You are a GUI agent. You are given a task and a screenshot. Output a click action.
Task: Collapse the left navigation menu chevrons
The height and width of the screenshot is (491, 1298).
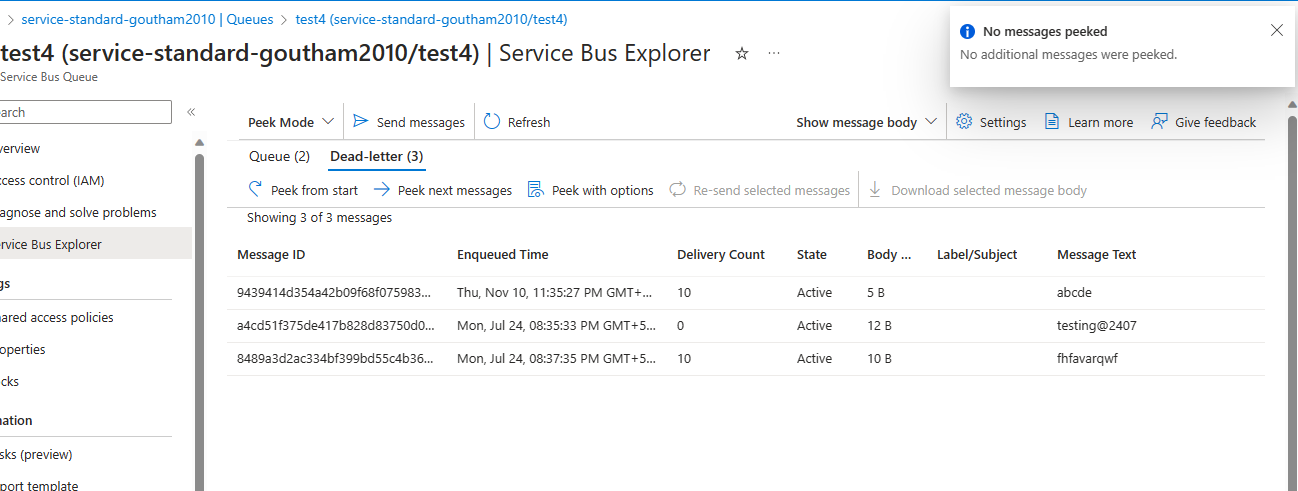(191, 112)
